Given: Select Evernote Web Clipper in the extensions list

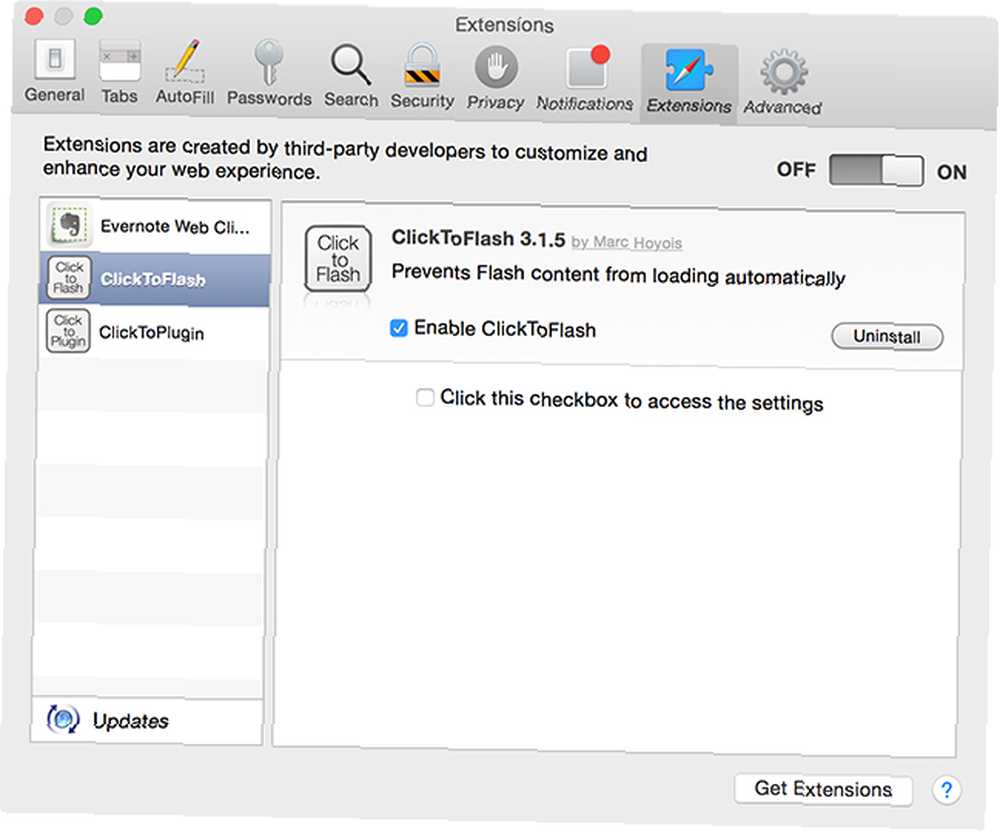Looking at the screenshot, I should [156, 226].
